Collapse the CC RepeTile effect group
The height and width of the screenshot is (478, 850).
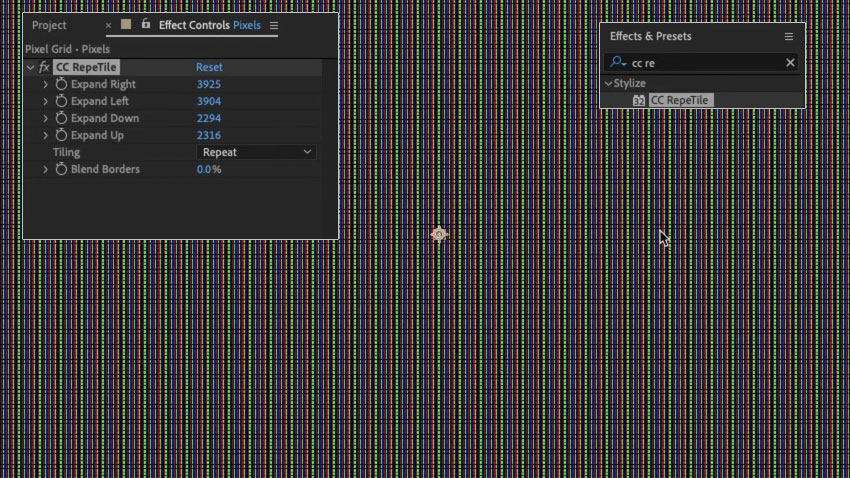[x=30, y=67]
